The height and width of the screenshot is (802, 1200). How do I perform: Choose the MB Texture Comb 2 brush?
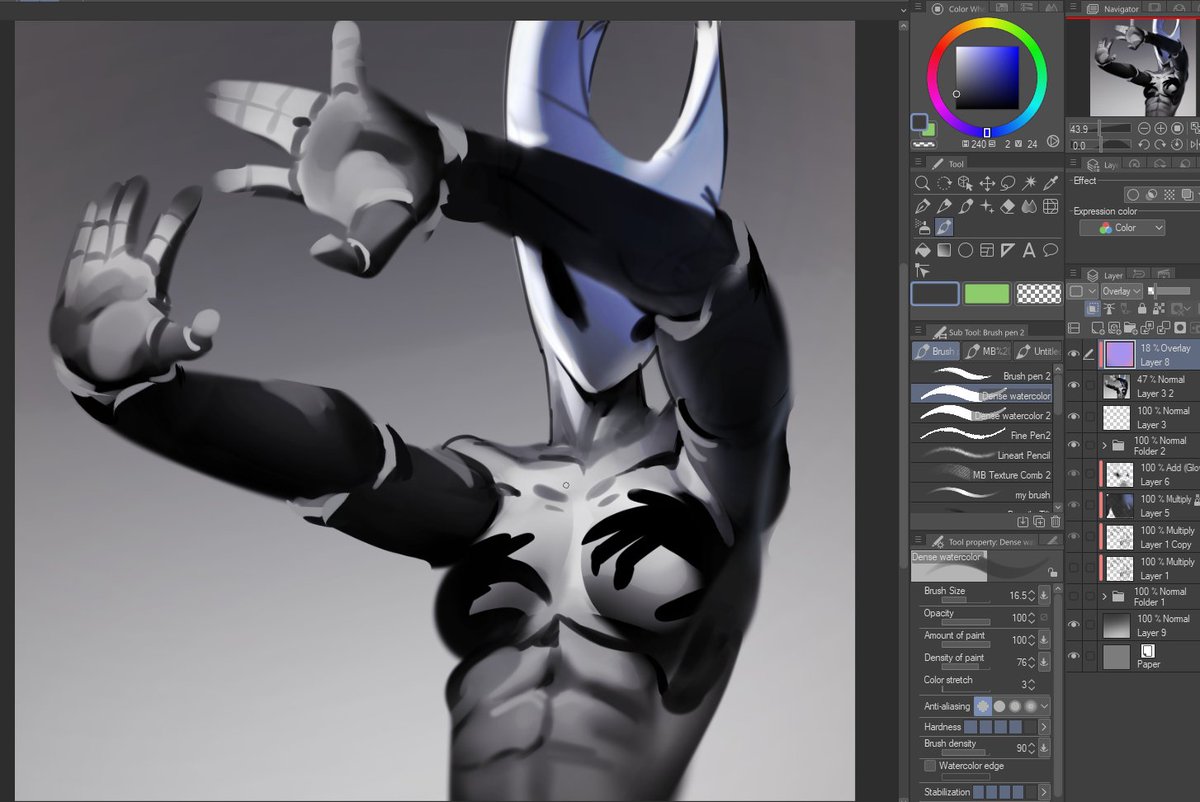click(981, 475)
